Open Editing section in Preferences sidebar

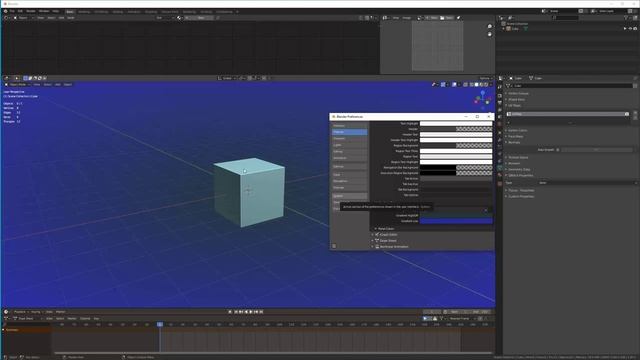[x=349, y=151]
